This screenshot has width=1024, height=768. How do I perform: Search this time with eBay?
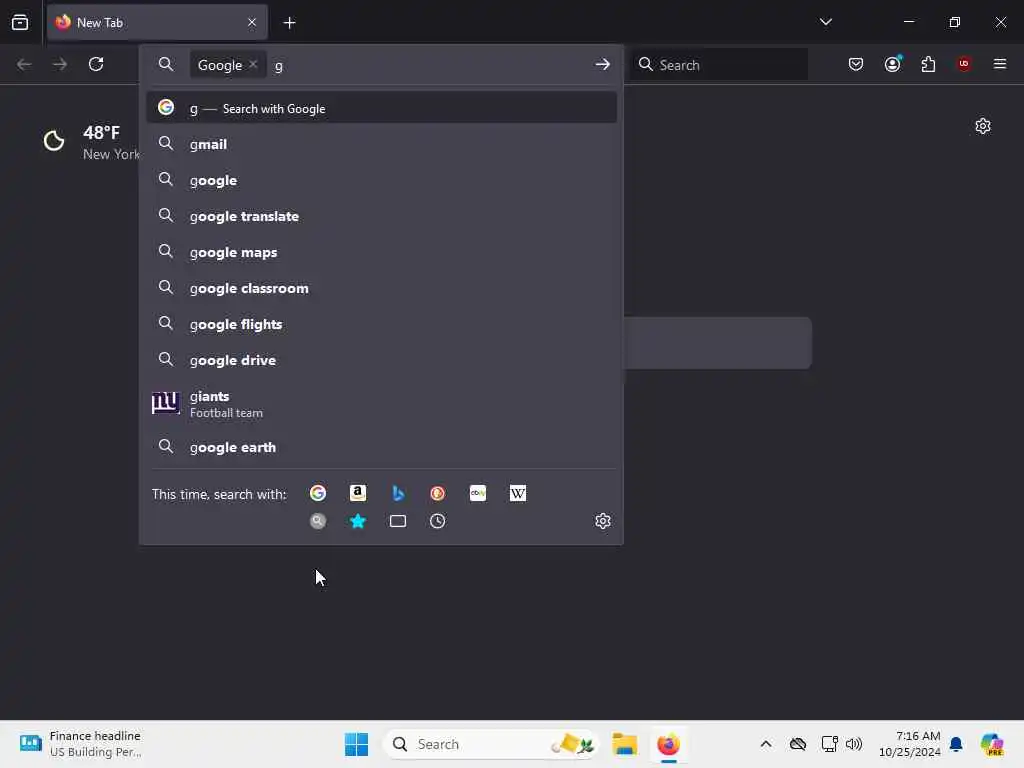pyautogui.click(x=478, y=493)
